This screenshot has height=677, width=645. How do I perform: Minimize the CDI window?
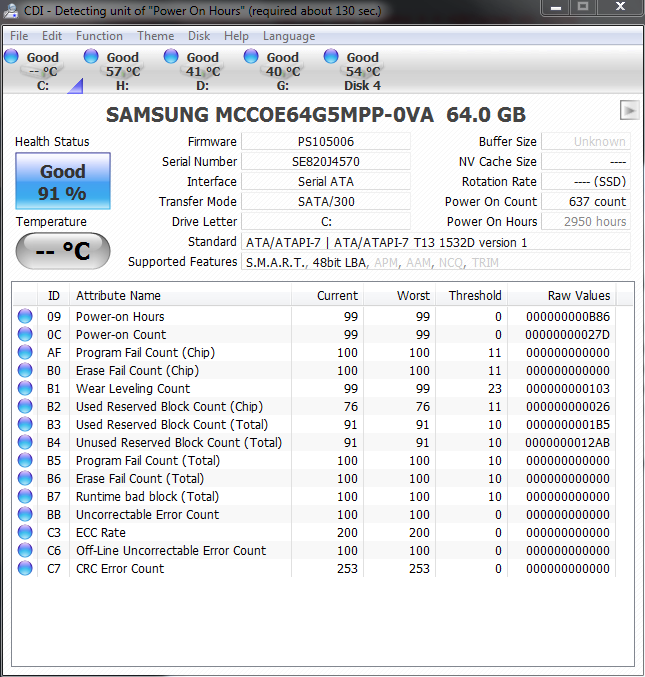pos(556,7)
